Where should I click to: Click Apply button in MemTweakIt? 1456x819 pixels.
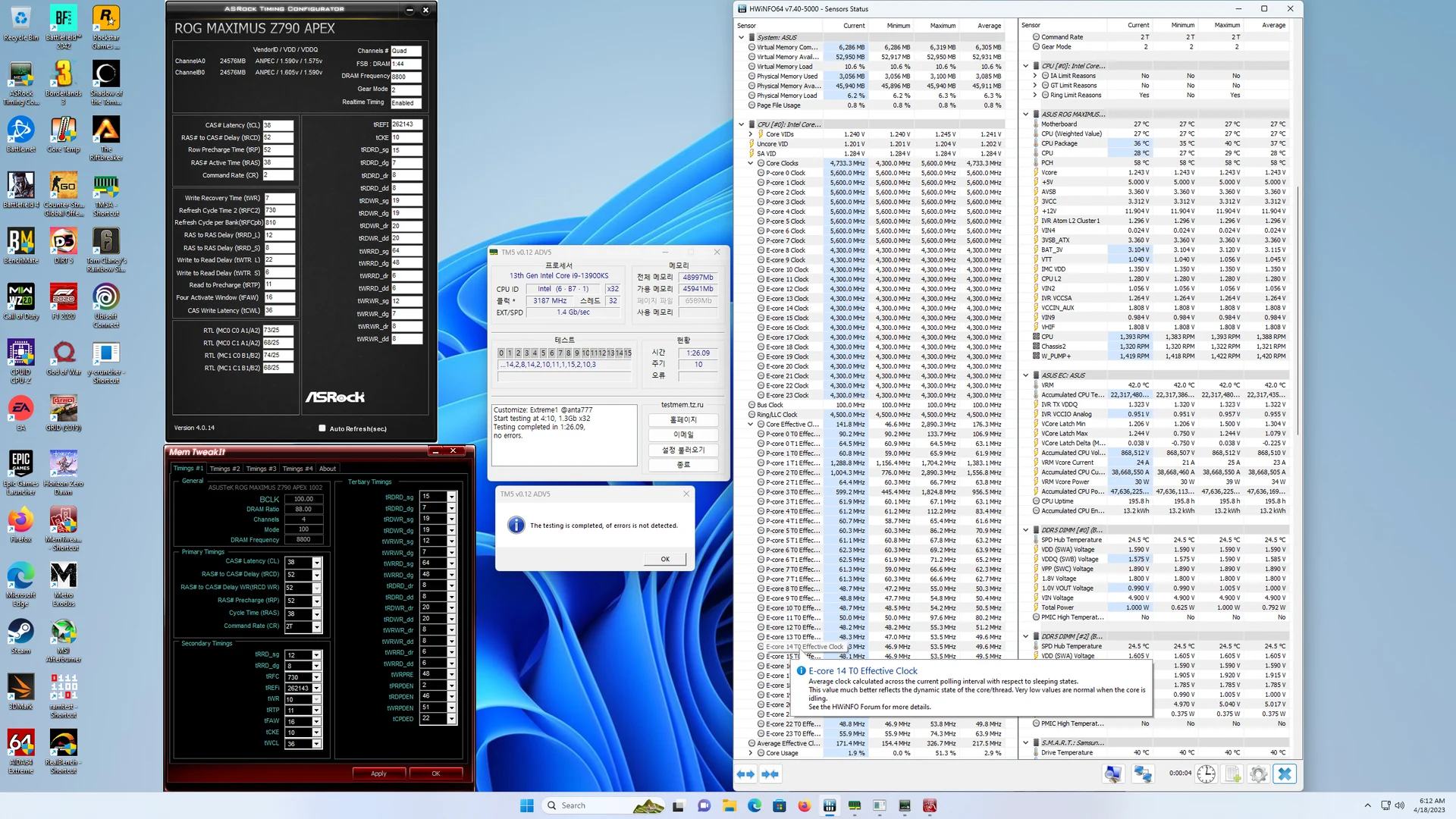coord(378,773)
